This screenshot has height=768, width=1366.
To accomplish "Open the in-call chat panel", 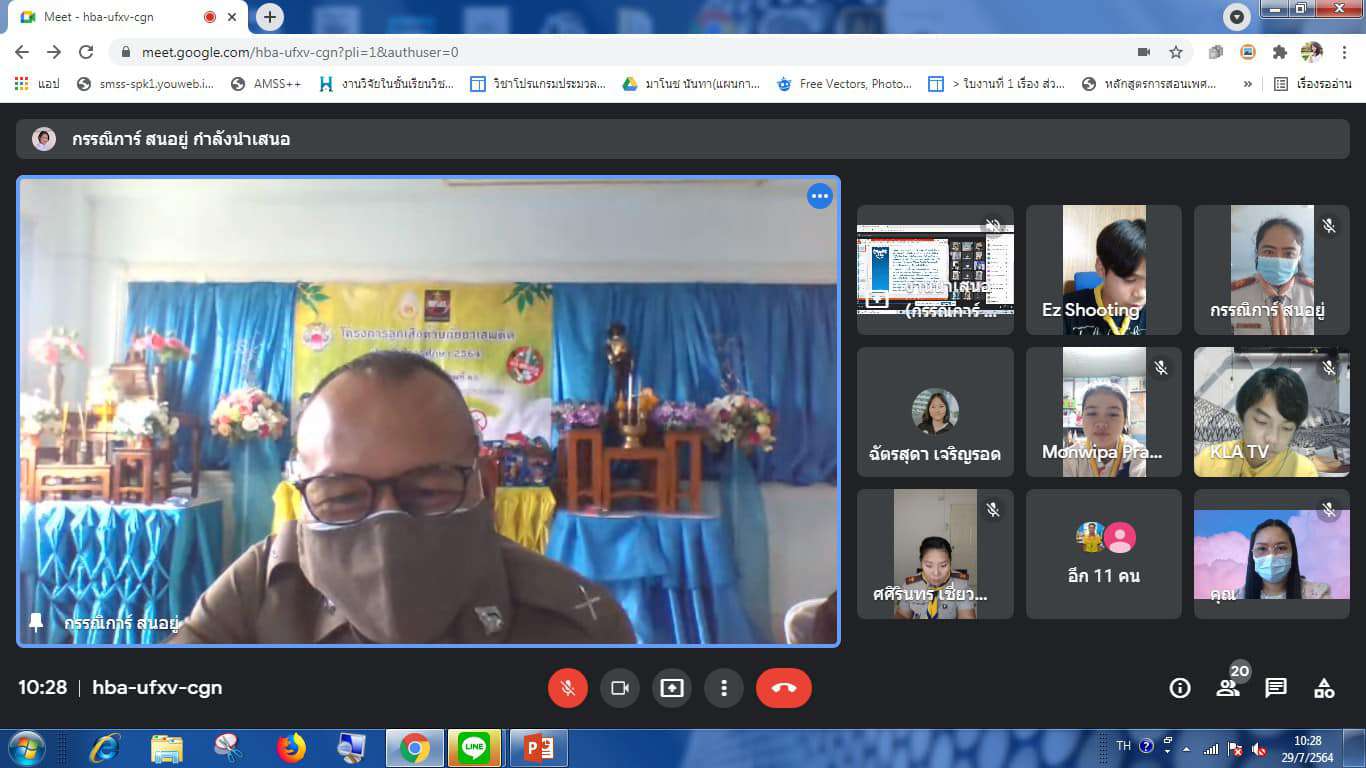I will (x=1275, y=688).
